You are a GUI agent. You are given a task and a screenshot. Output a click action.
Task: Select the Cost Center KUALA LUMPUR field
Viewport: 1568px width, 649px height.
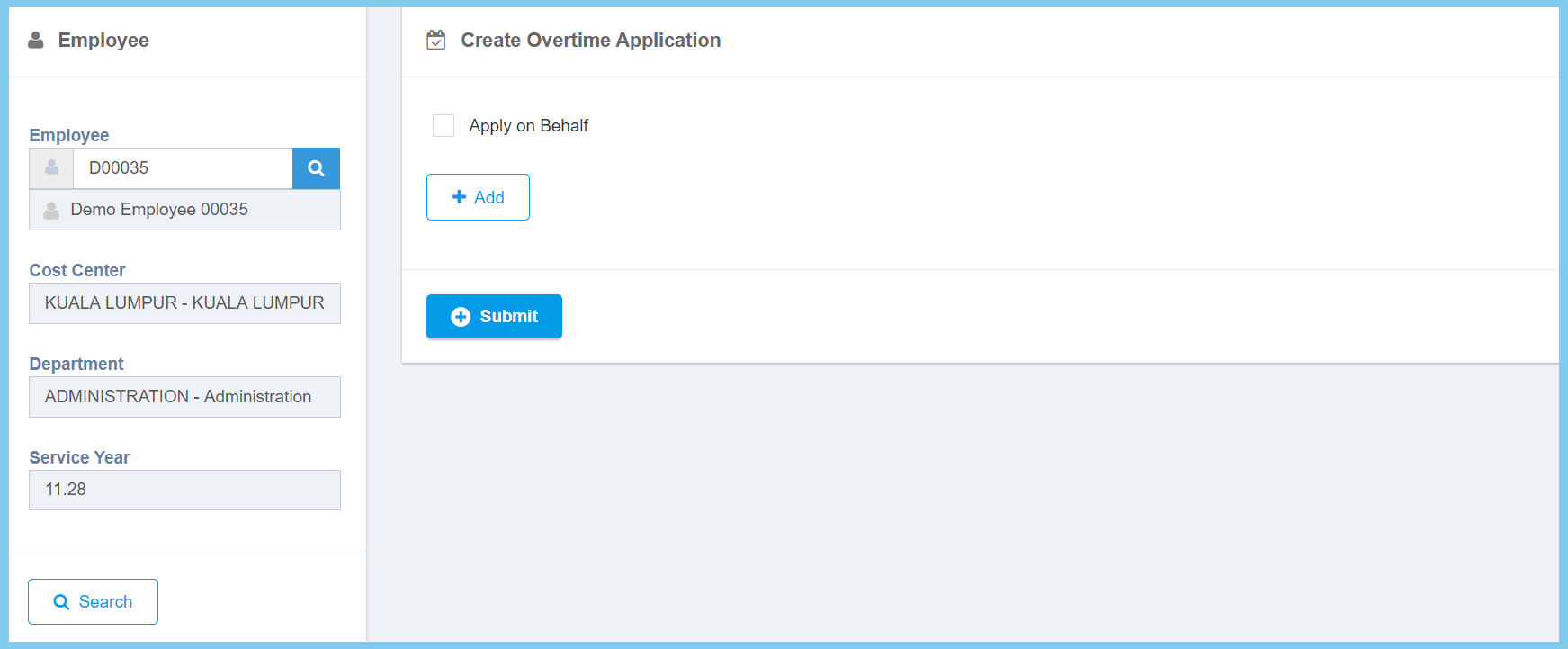(x=184, y=303)
